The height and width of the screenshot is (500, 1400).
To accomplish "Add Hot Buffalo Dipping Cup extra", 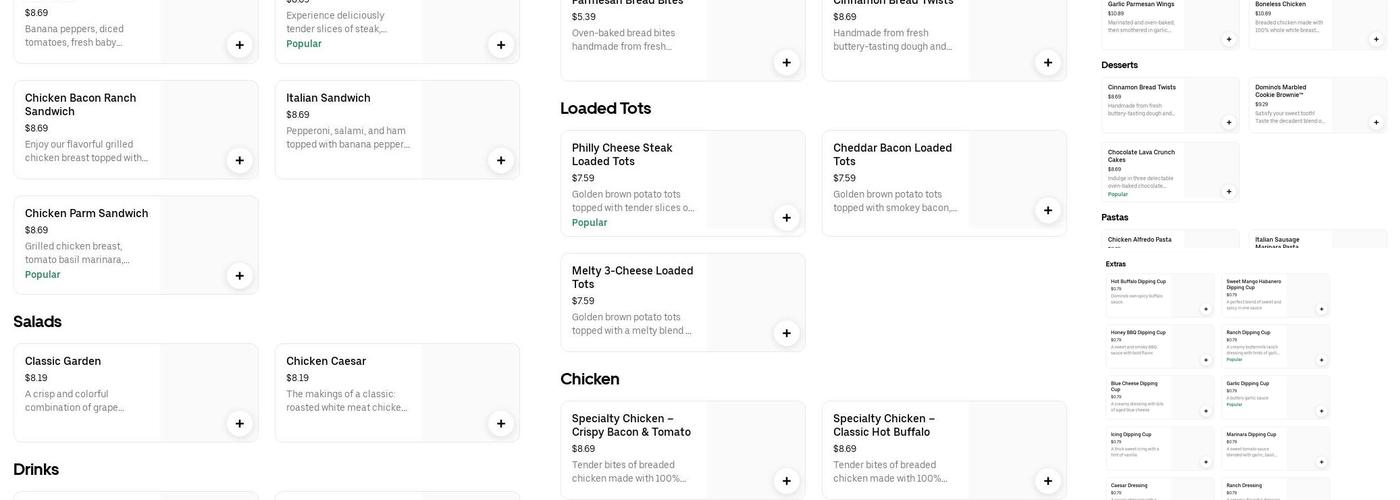I will tap(1206, 309).
